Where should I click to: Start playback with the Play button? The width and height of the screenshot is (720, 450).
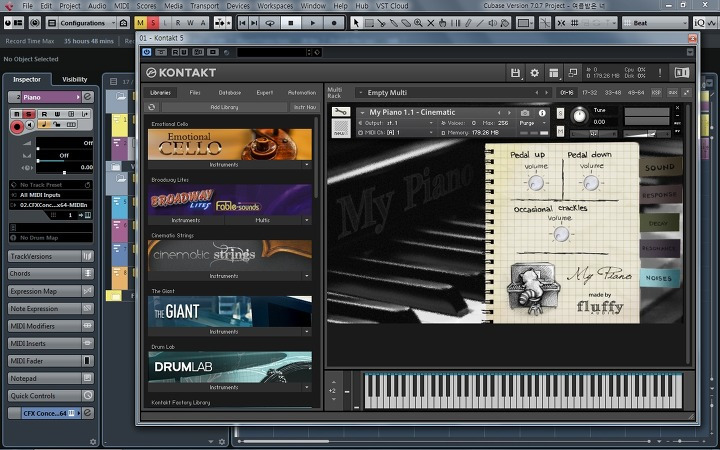tap(313, 23)
